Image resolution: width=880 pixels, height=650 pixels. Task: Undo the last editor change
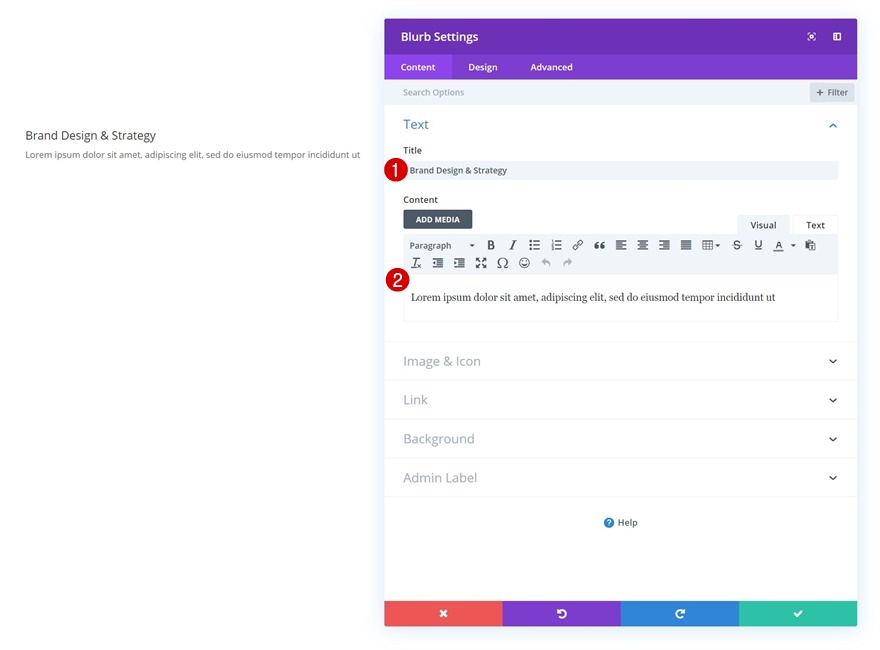click(x=546, y=263)
